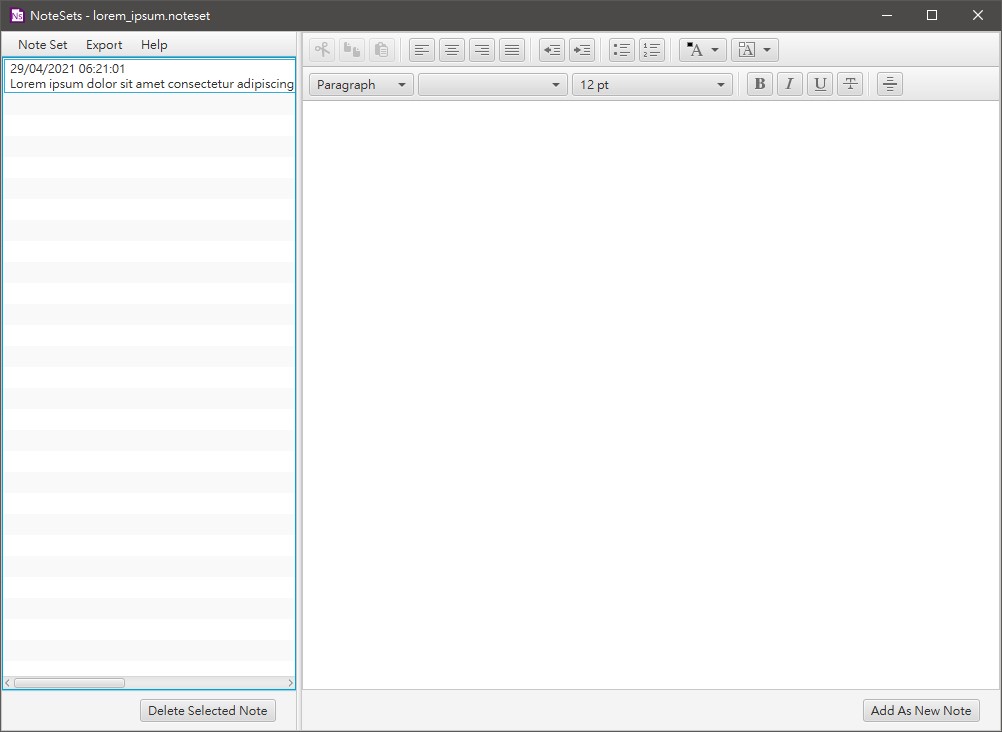Increase the paragraph indent
Screen dimensions: 1002x732
(x=581, y=49)
